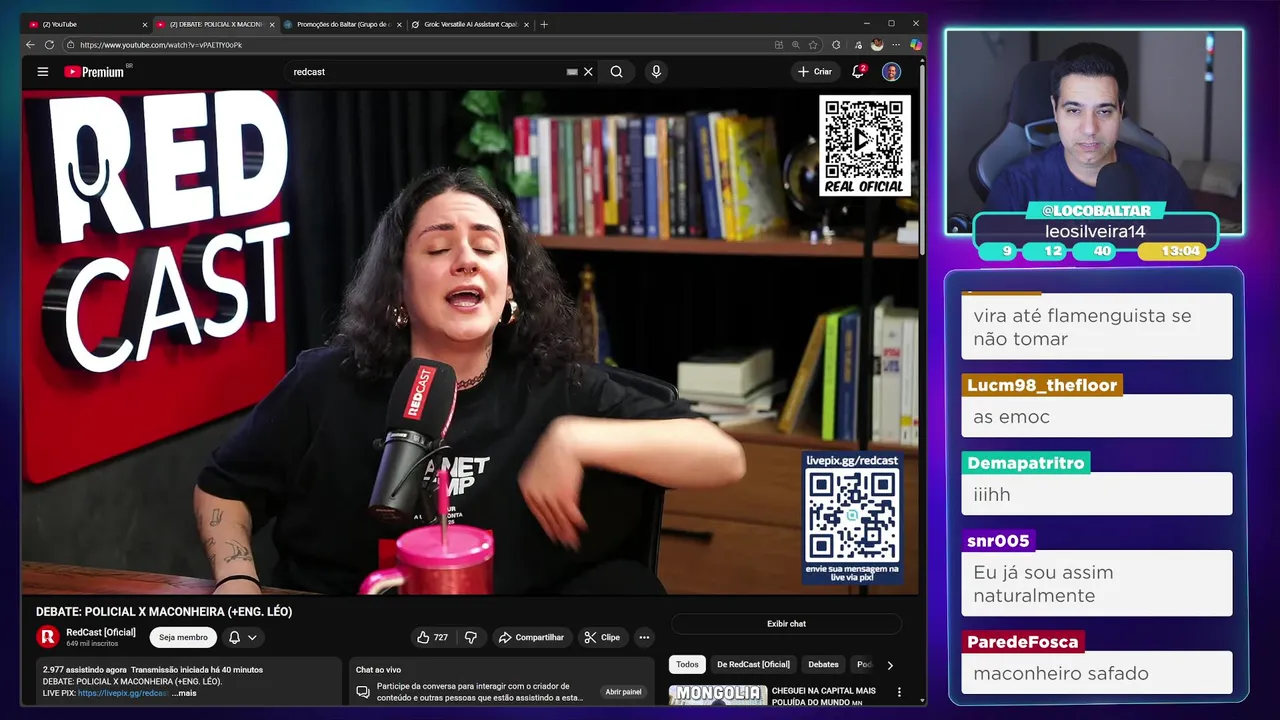
Task: Open browser profile avatar
Action: click(x=877, y=45)
